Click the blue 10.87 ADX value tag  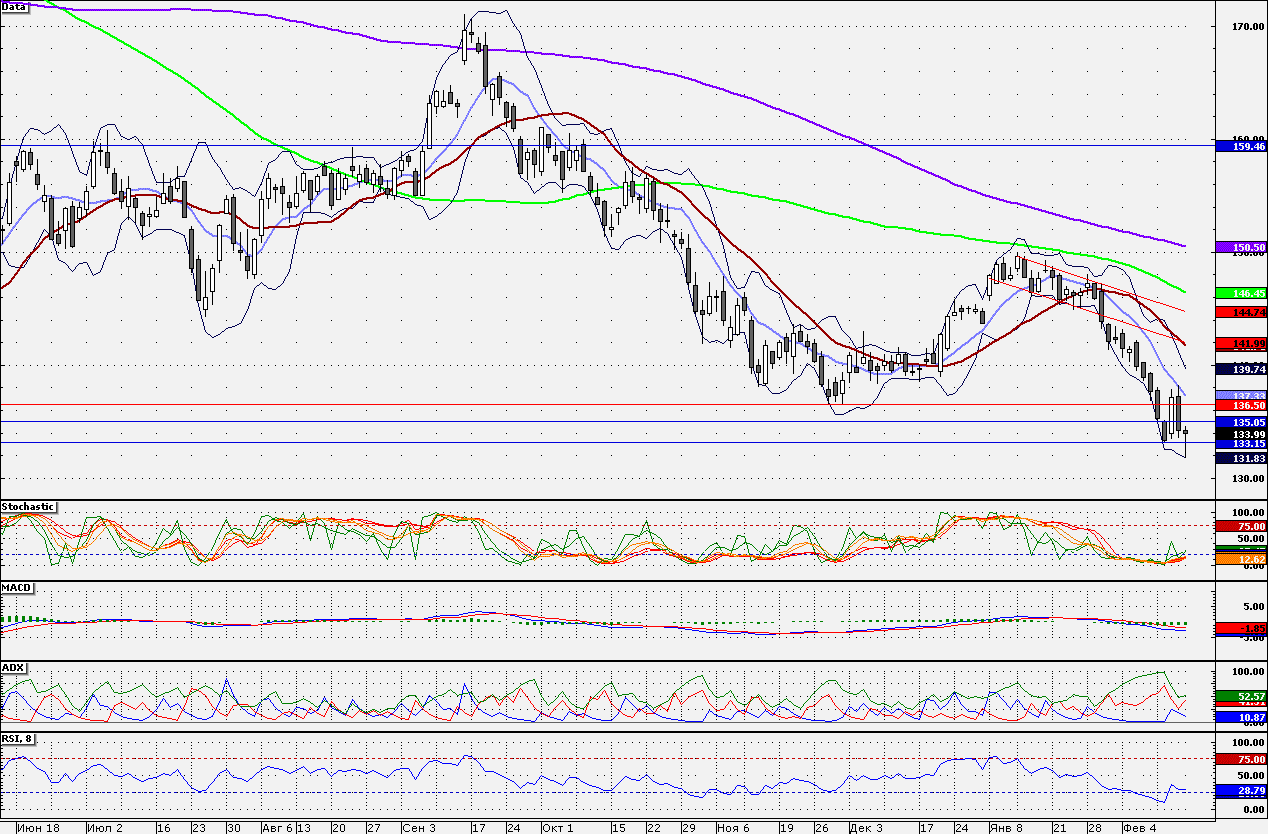pos(1241,717)
